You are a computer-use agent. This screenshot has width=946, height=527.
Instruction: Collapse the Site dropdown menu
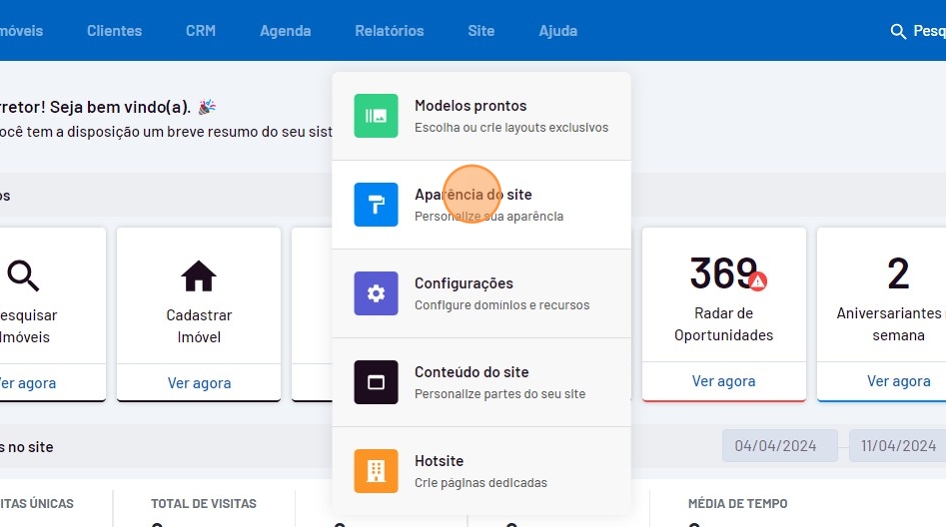point(481,31)
